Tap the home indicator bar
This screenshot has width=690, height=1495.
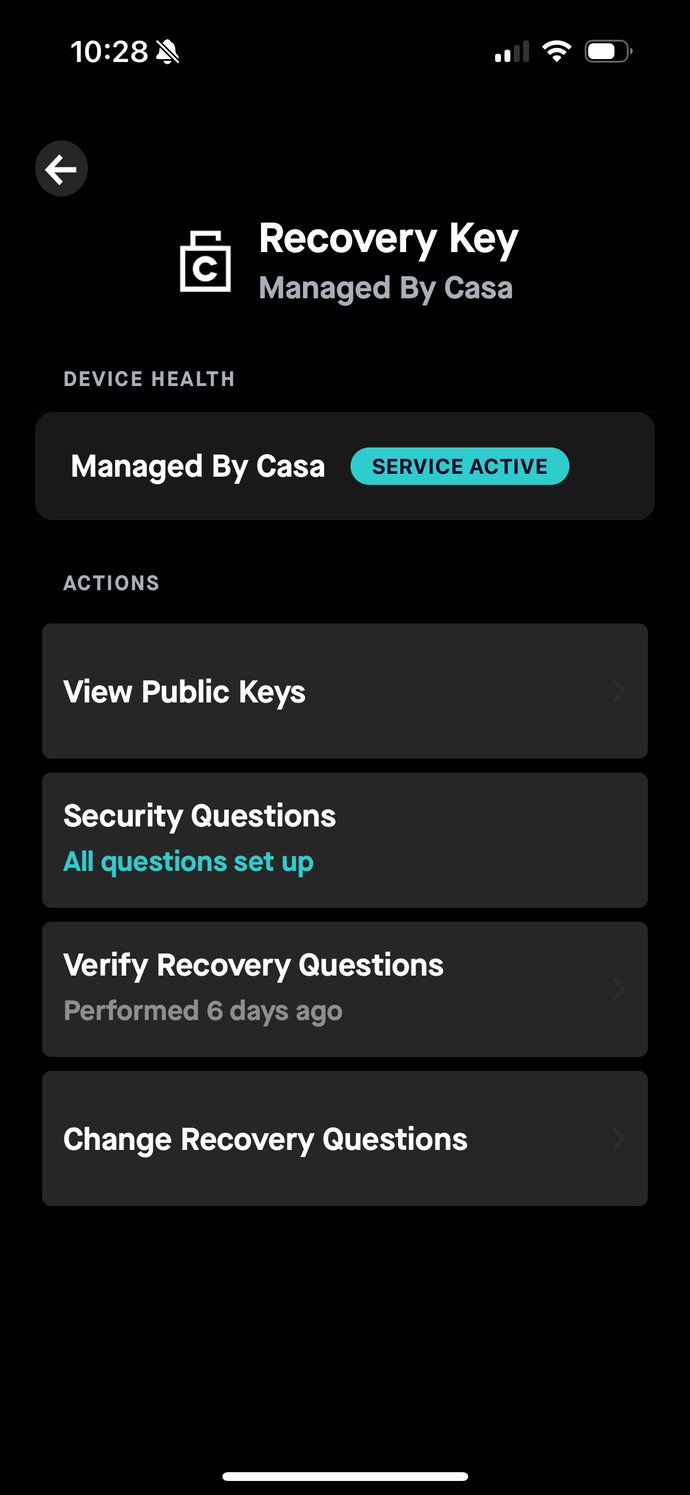[345, 1474]
